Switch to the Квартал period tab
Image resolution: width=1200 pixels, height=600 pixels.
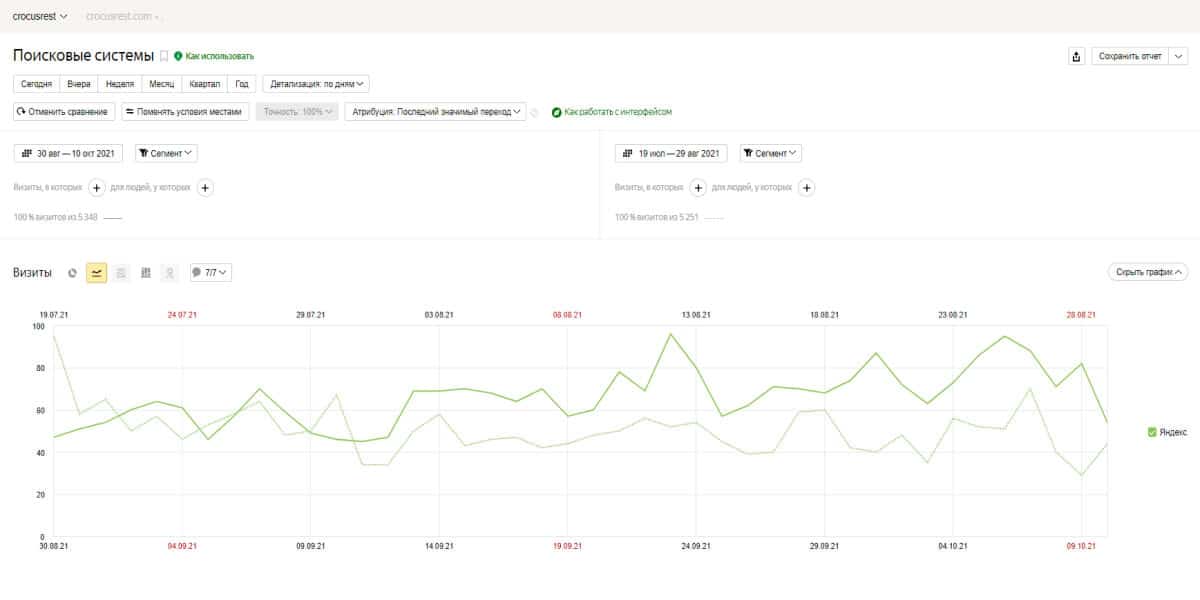click(205, 84)
